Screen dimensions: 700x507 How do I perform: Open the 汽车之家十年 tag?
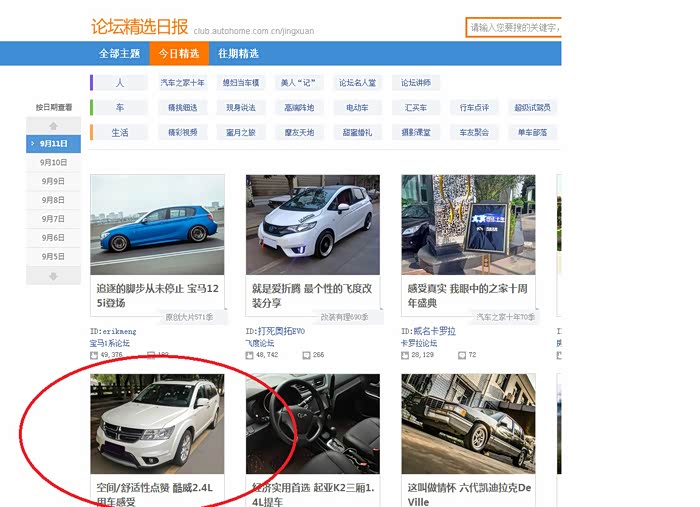click(x=183, y=83)
